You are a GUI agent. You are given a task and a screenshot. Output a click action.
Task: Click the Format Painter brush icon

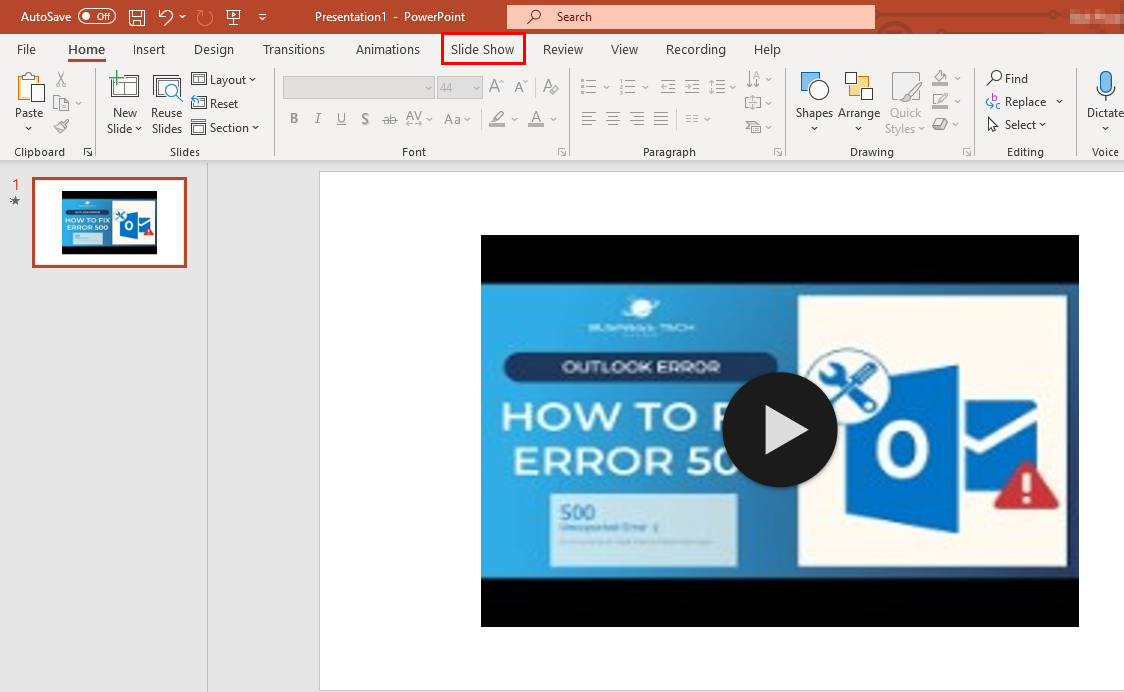tap(62, 127)
